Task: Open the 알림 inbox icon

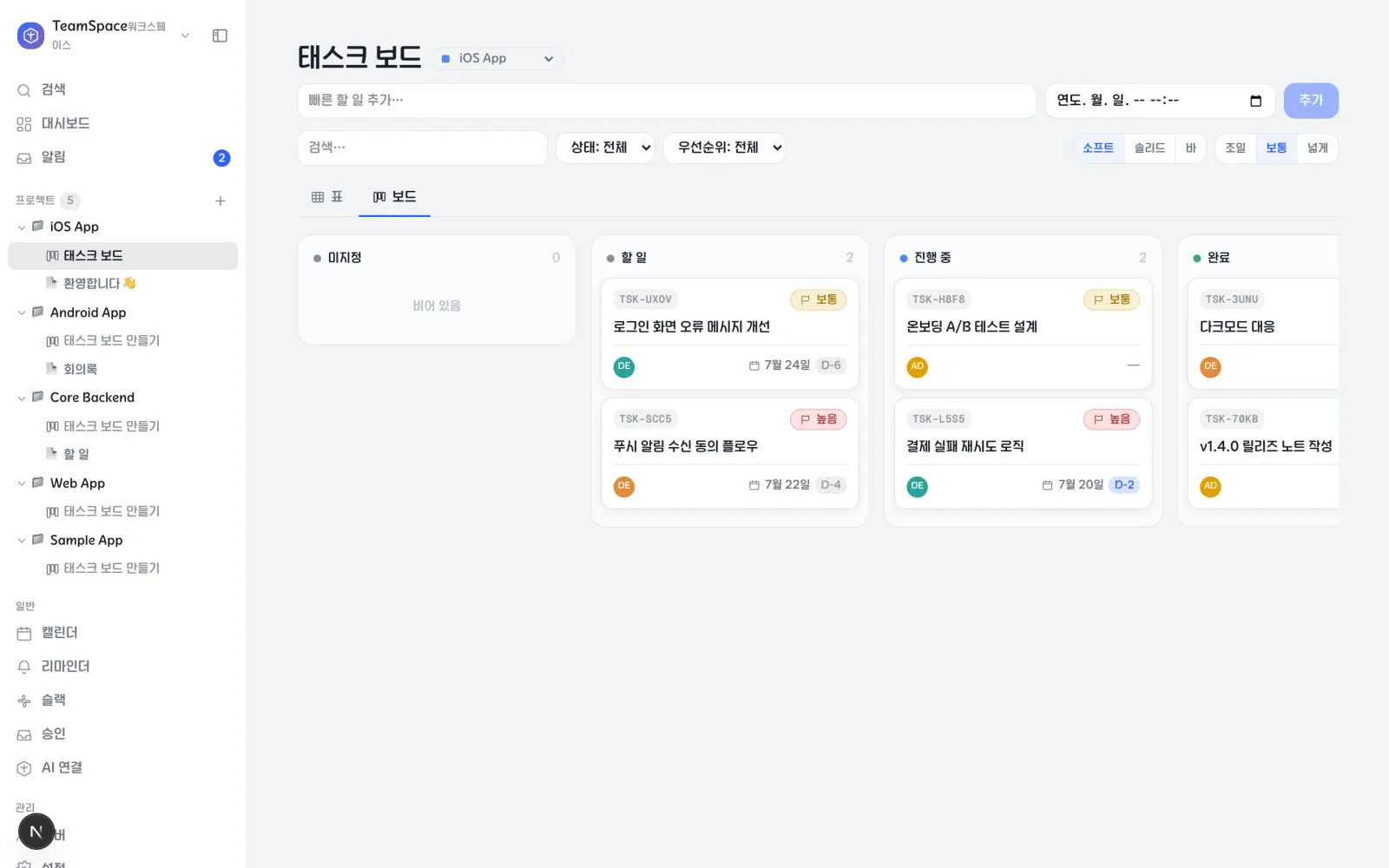Action: pyautogui.click(x=24, y=158)
